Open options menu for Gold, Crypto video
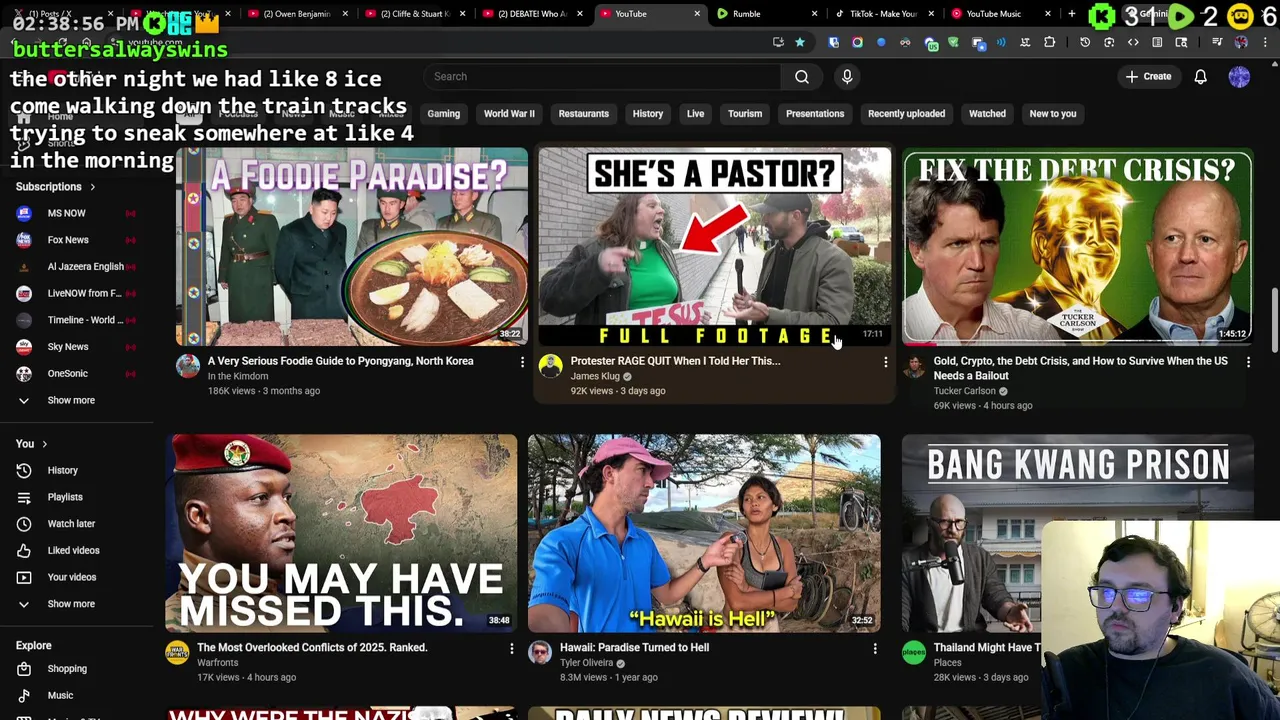The height and width of the screenshot is (720, 1280). click(x=1248, y=362)
